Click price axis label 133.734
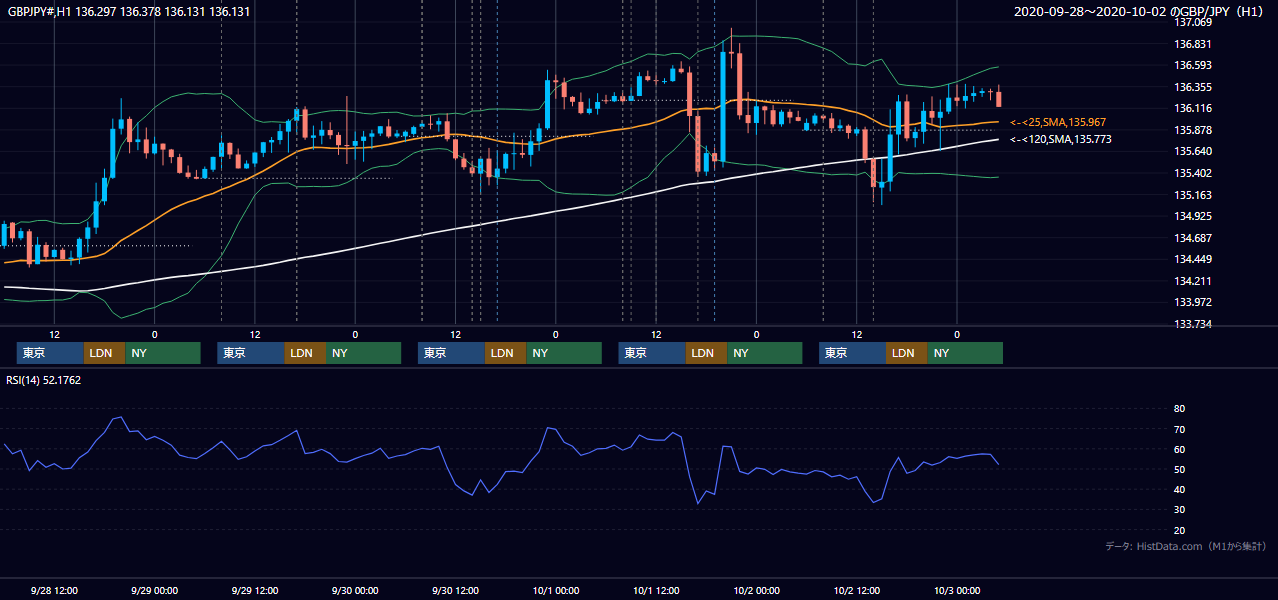Screen dimensions: 1278x600 point(1194,324)
